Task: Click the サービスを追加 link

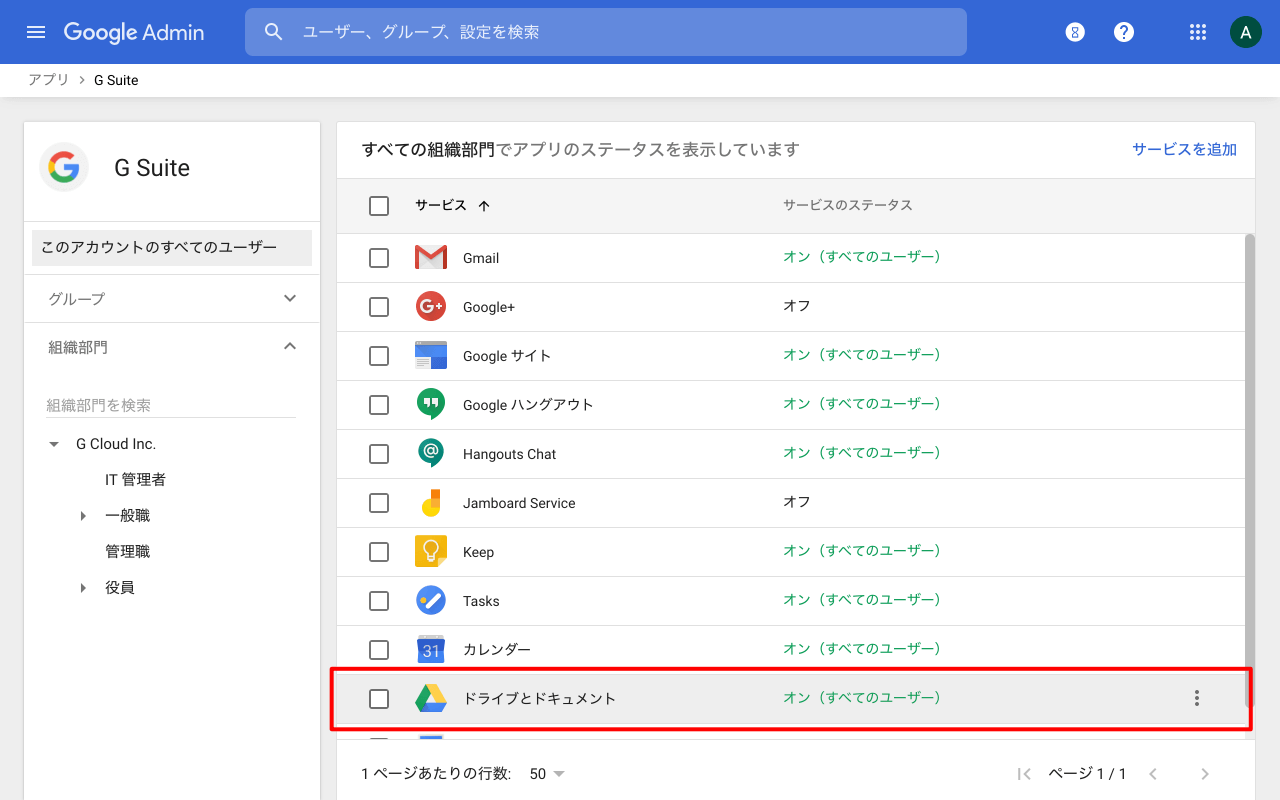Action: tap(1184, 149)
